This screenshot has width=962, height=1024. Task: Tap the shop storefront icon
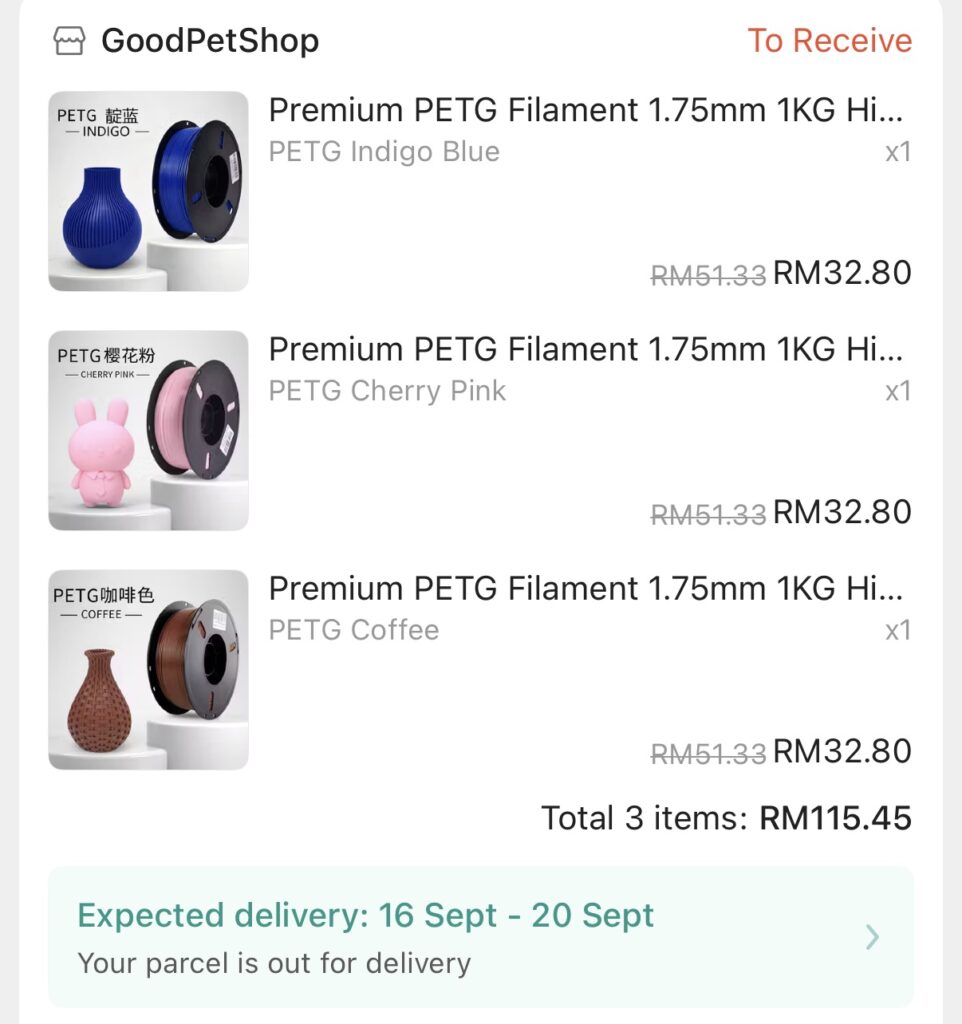pyautogui.click(x=69, y=40)
